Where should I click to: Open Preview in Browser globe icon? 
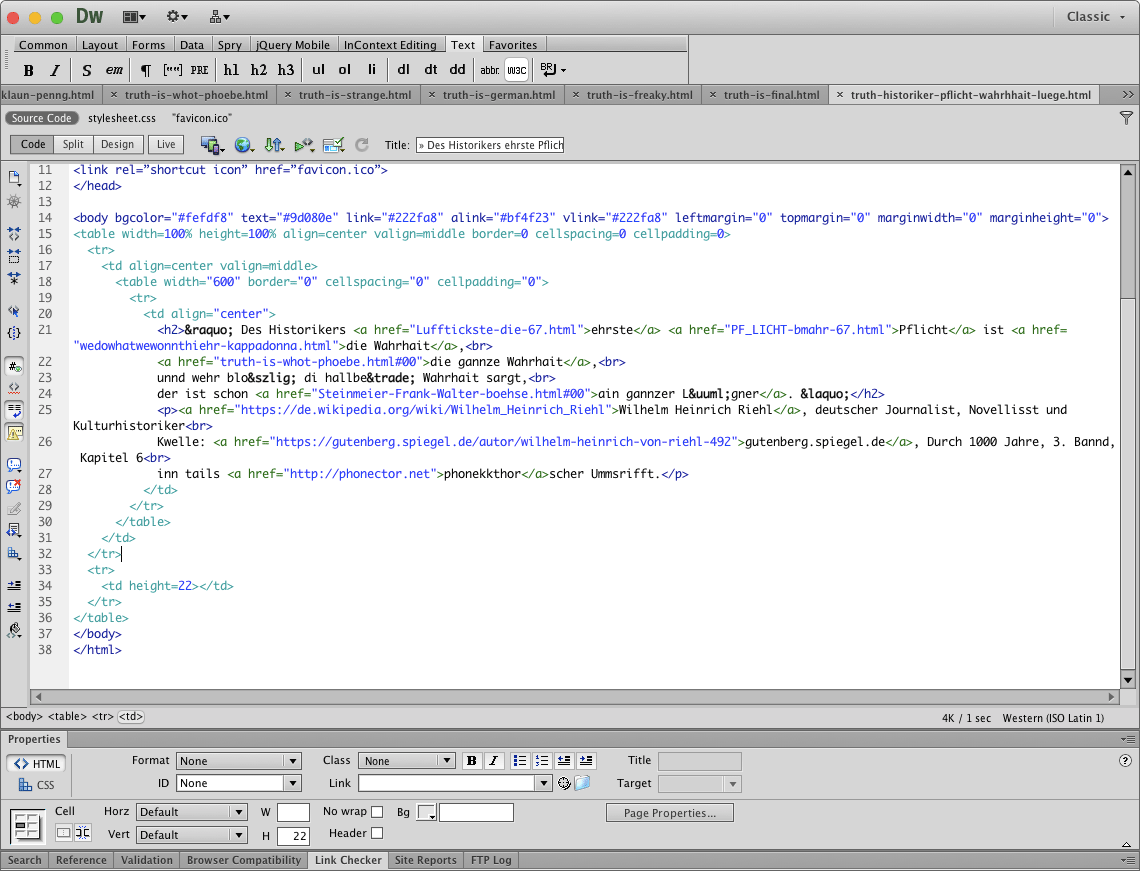click(243, 145)
